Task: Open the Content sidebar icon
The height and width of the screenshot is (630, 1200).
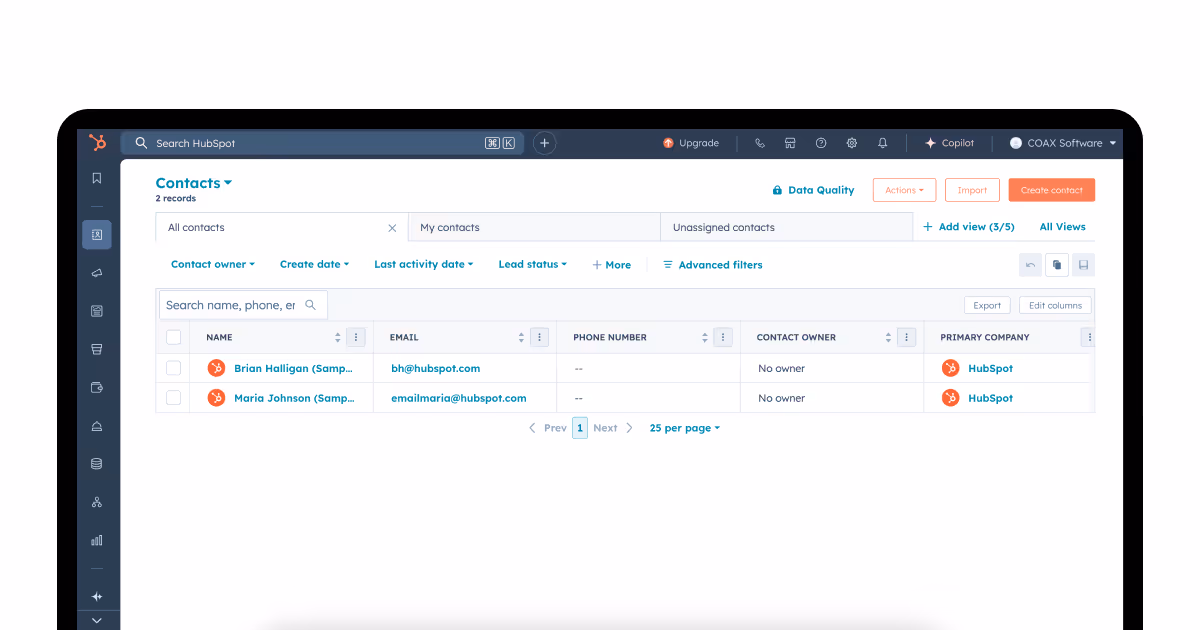Action: tap(97, 311)
